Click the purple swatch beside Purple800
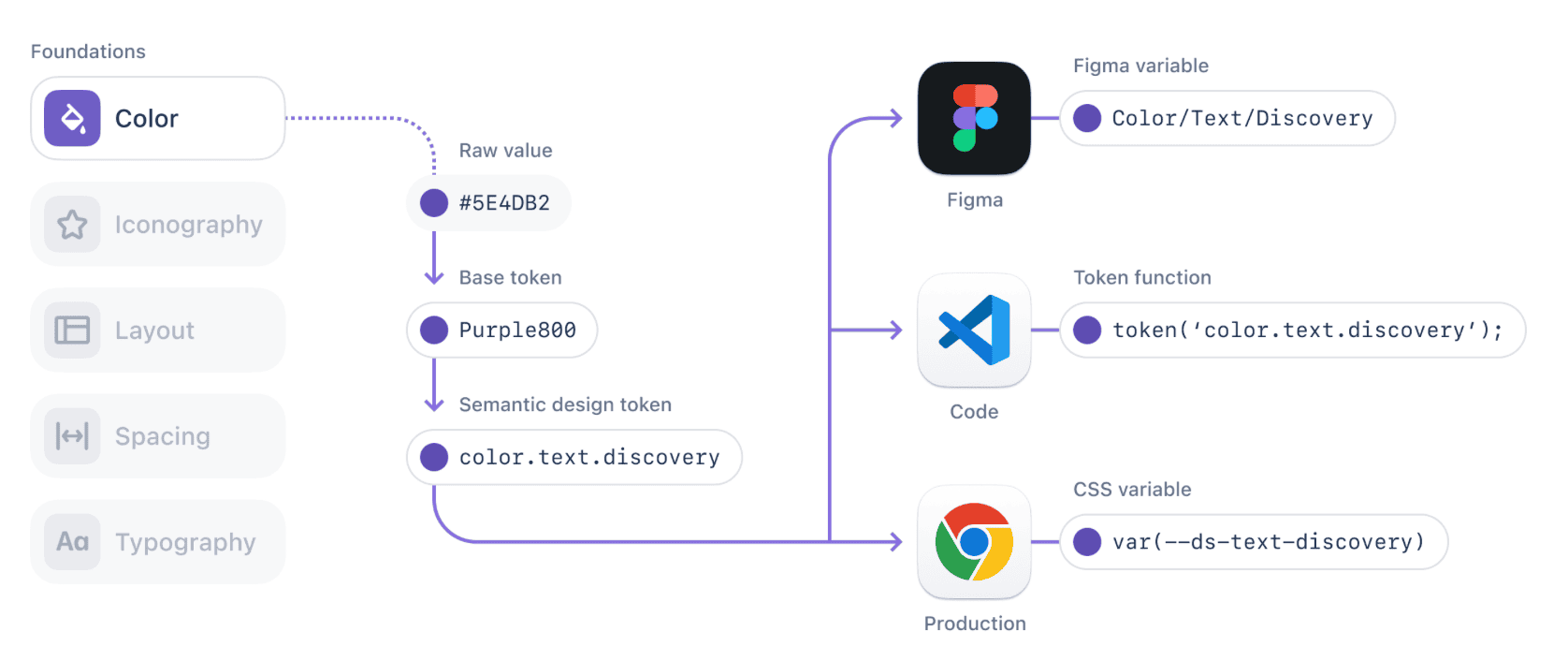1568x661 pixels. (434, 330)
